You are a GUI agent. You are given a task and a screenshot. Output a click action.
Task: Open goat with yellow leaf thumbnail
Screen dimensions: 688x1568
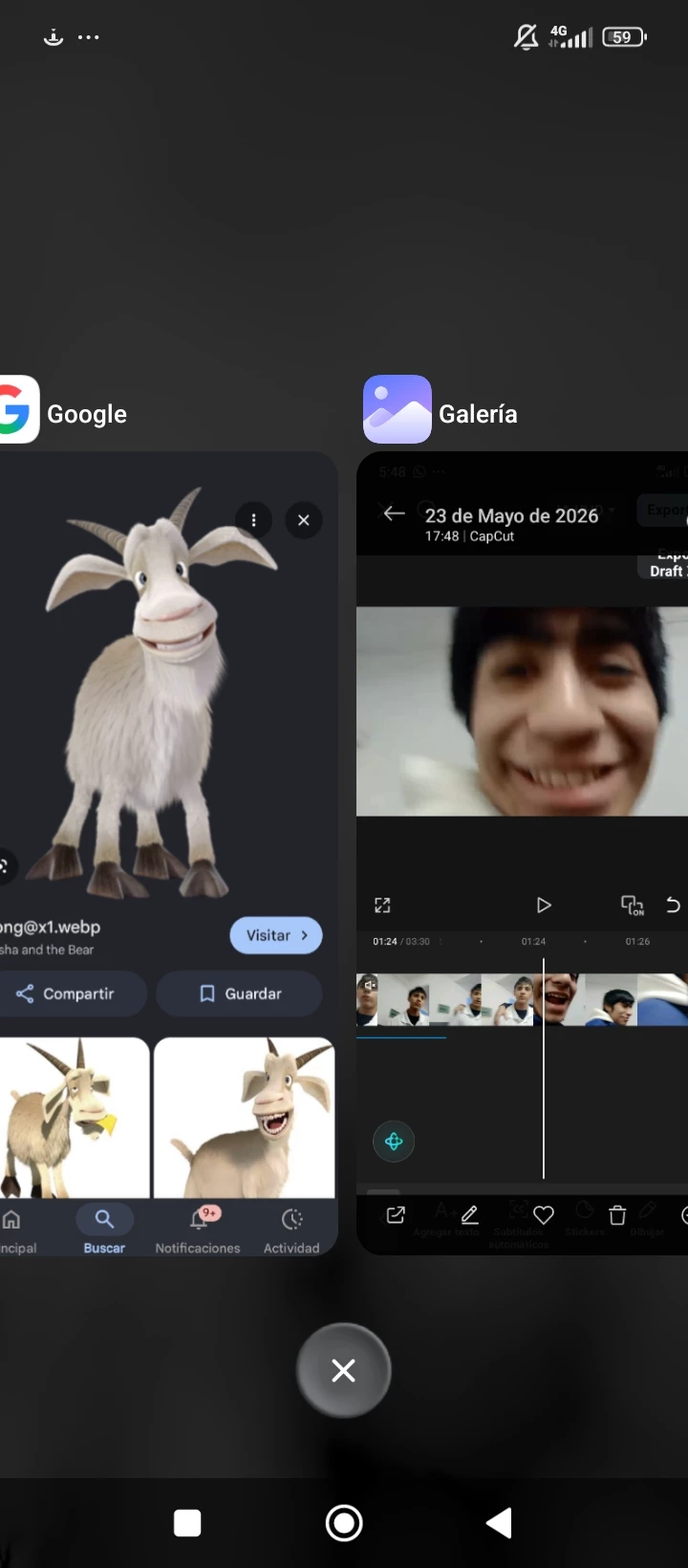[75, 1118]
